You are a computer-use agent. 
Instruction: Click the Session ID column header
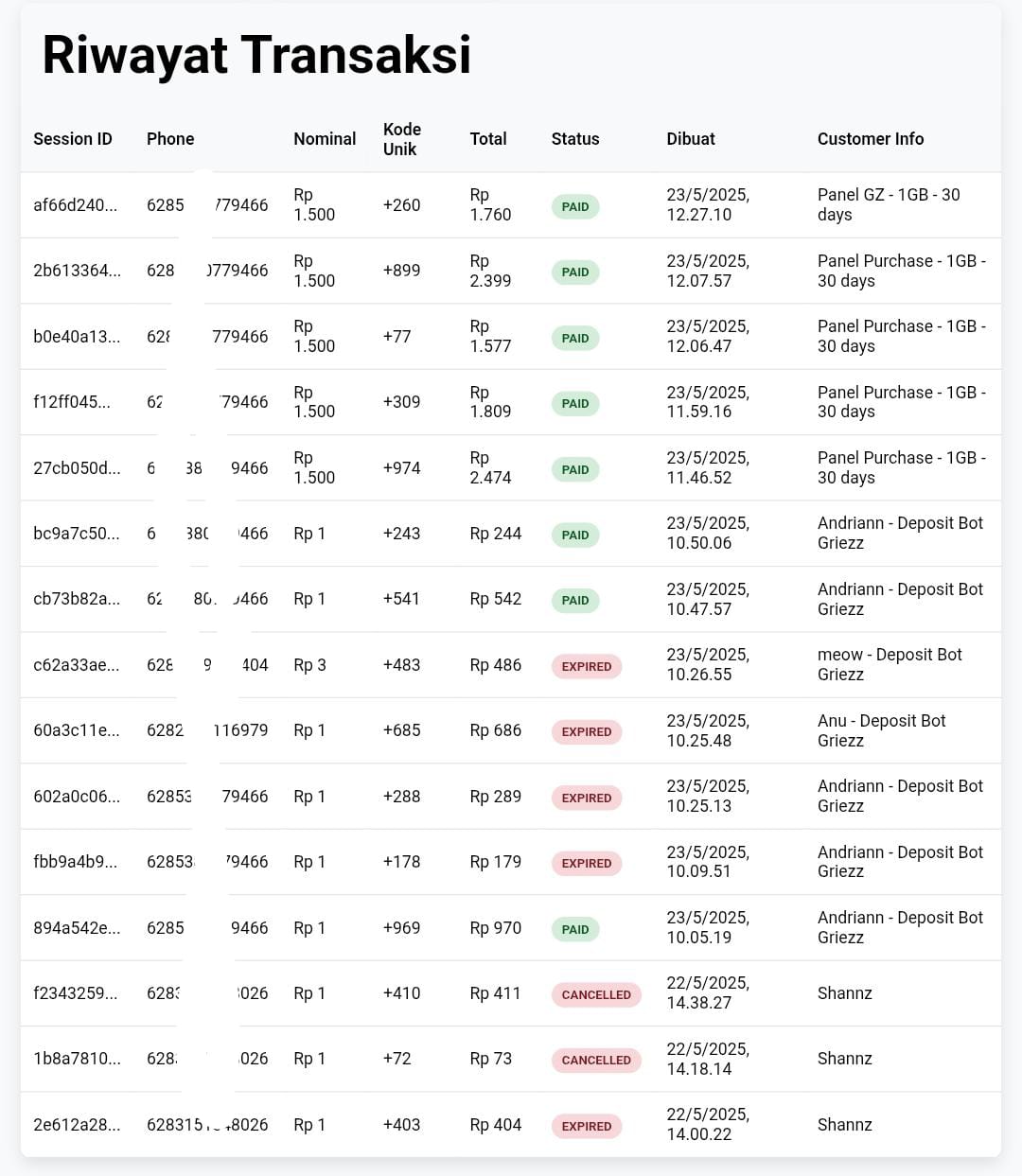point(73,139)
